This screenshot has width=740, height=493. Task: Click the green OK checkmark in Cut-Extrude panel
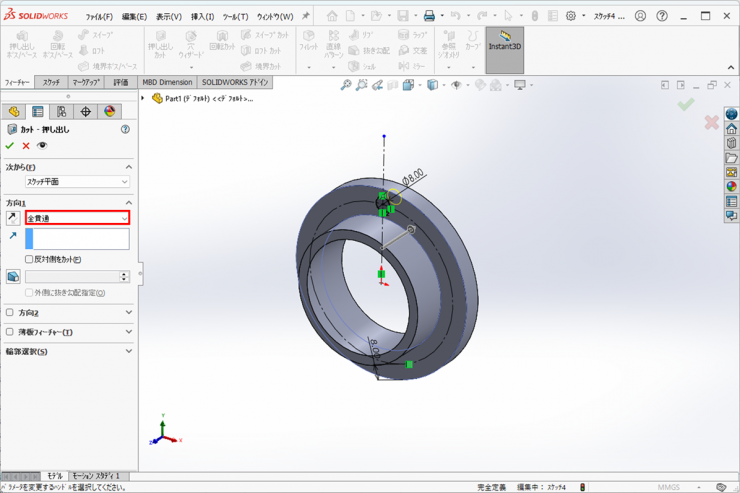[10, 146]
